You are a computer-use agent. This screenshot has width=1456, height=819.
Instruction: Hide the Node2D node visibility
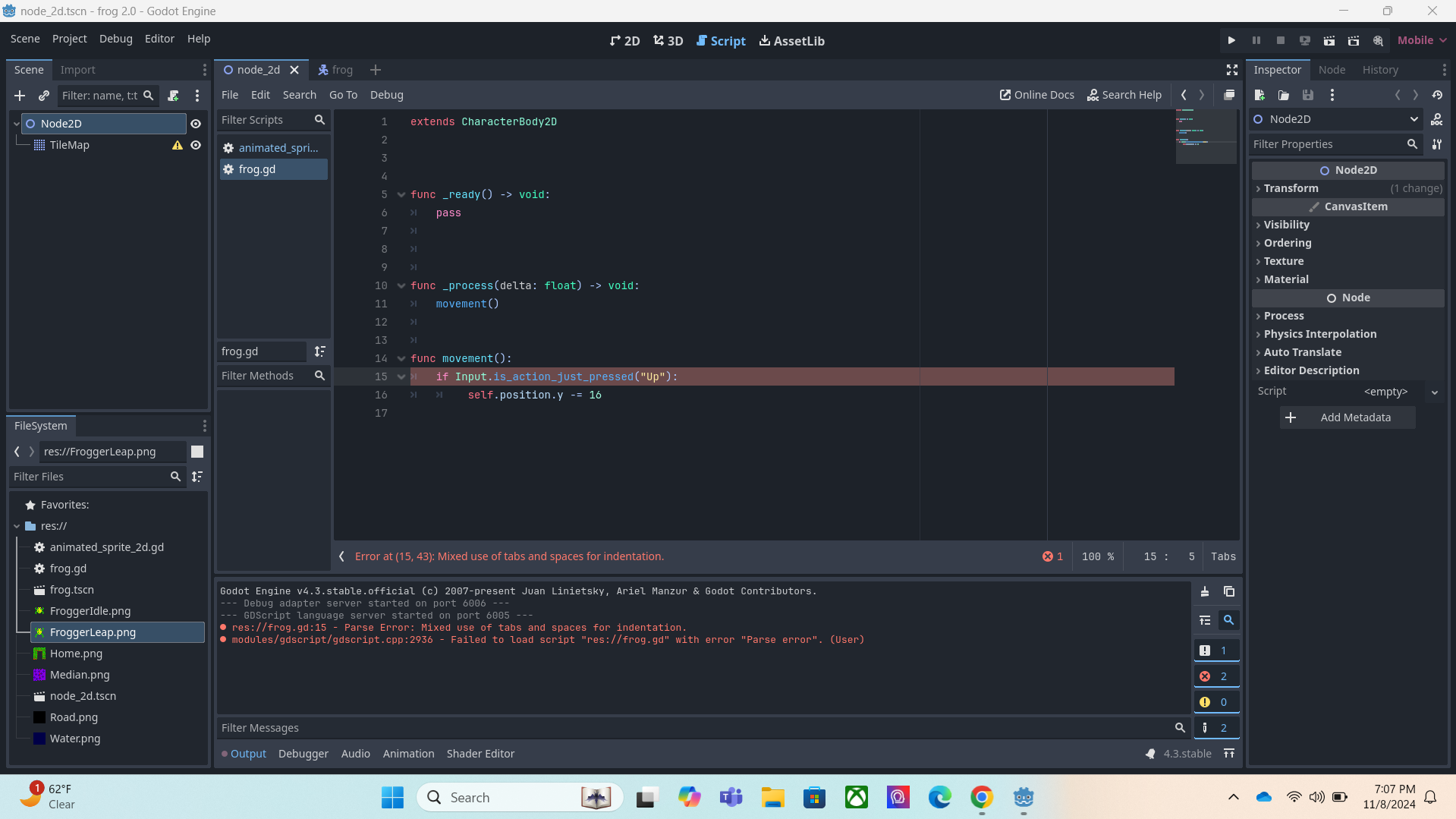click(x=196, y=124)
